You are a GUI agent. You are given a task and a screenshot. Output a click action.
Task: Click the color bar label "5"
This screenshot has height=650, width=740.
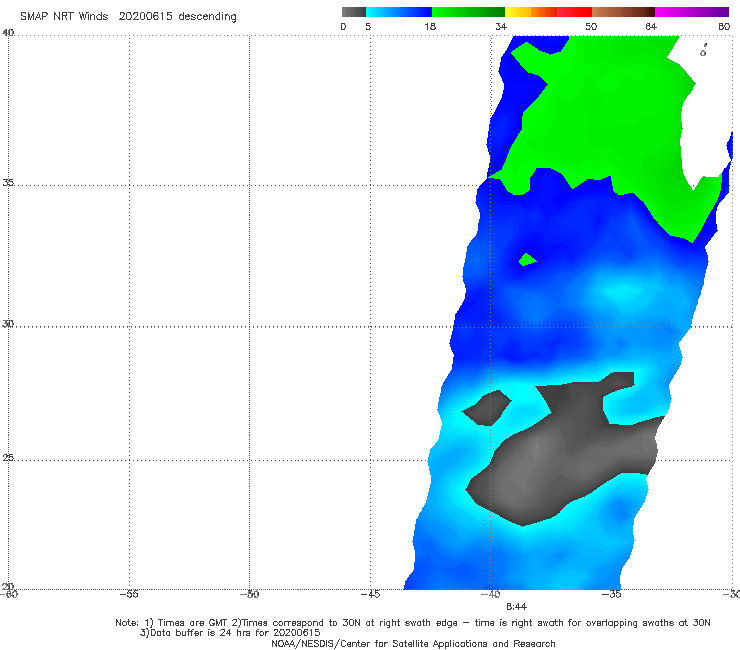pos(368,27)
